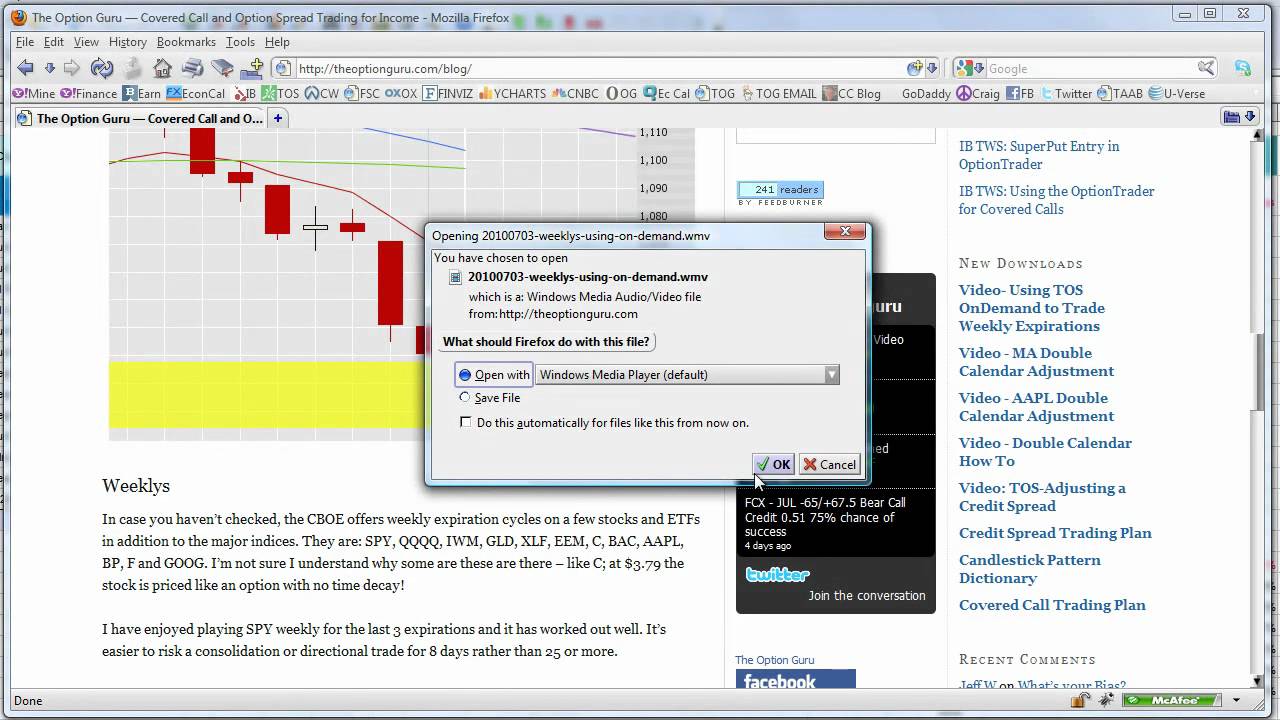Open the Craig bookmark
This screenshot has width=1280, height=720.
[x=977, y=93]
